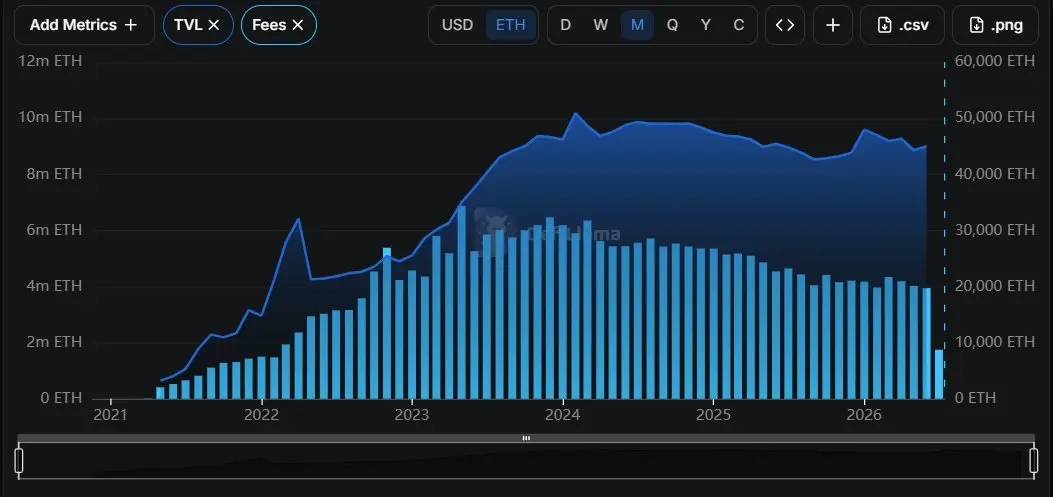Download chart image as .png

point(997,25)
